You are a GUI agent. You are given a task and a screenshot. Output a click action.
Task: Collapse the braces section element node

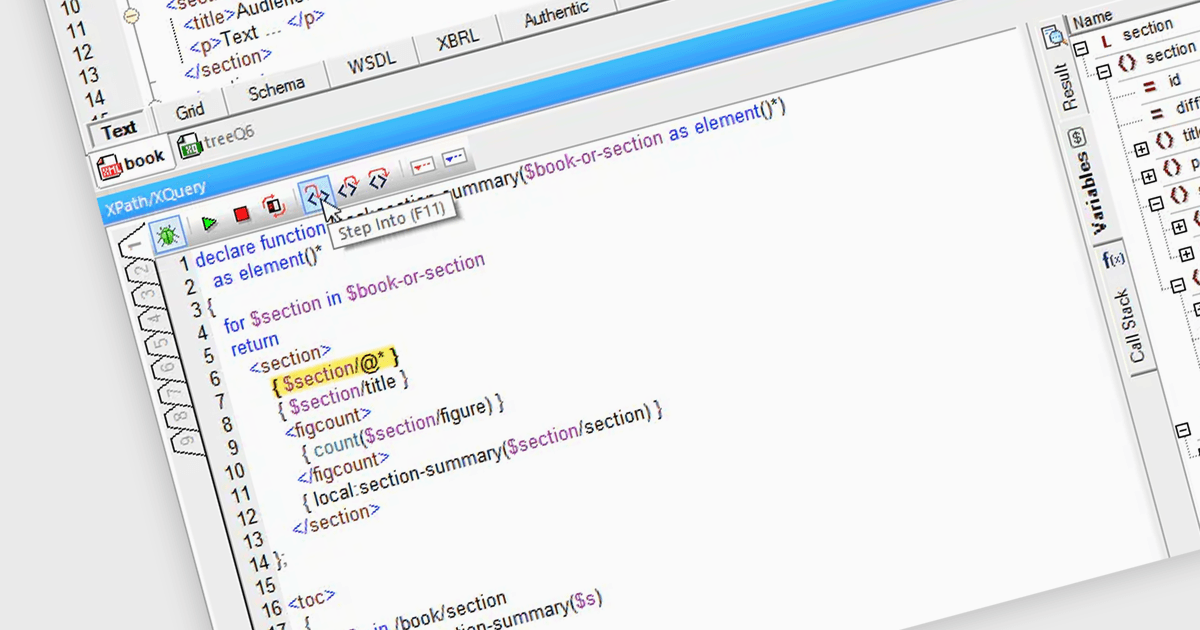pos(1103,71)
